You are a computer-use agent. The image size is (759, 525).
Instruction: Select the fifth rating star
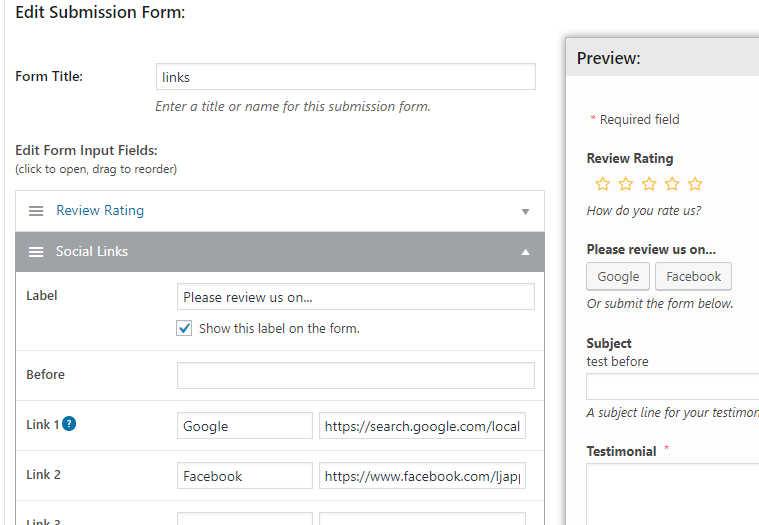pyautogui.click(x=695, y=184)
